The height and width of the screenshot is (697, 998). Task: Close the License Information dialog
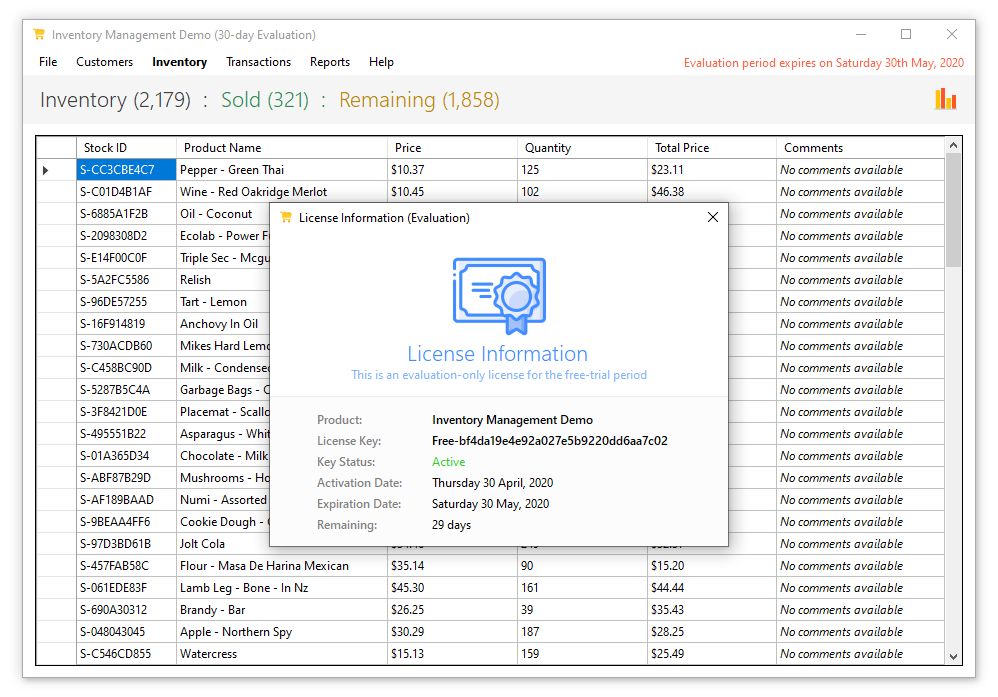tap(713, 217)
